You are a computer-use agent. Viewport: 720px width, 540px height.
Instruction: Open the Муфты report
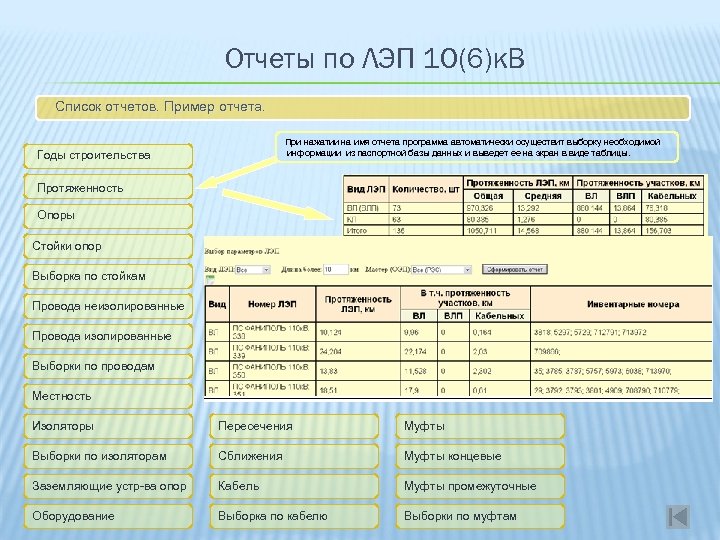point(480,426)
